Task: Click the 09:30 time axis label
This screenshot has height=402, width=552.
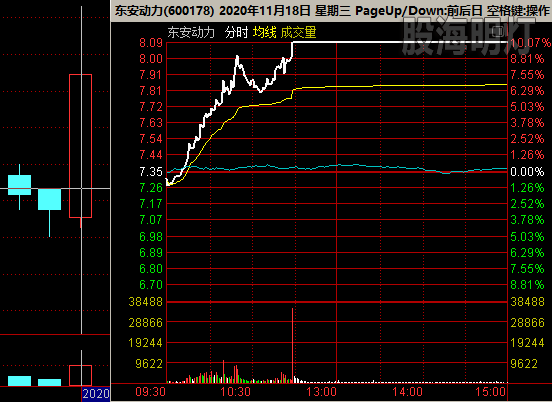Action: 150,392
